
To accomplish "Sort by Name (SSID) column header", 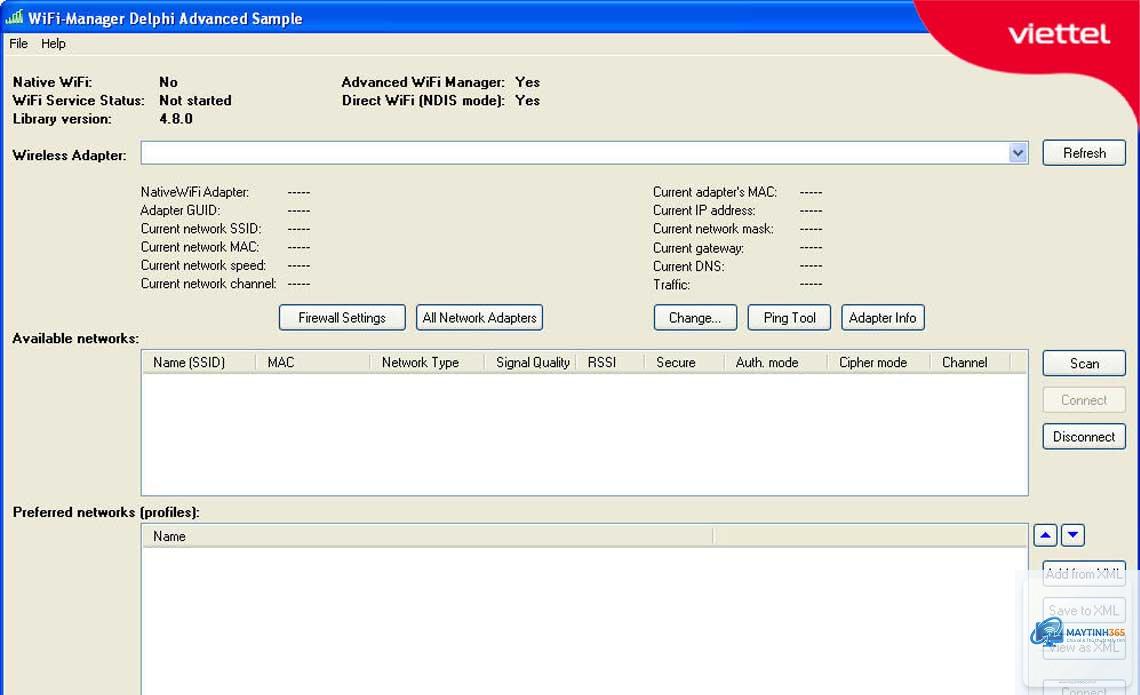I will pyautogui.click(x=198, y=363).
